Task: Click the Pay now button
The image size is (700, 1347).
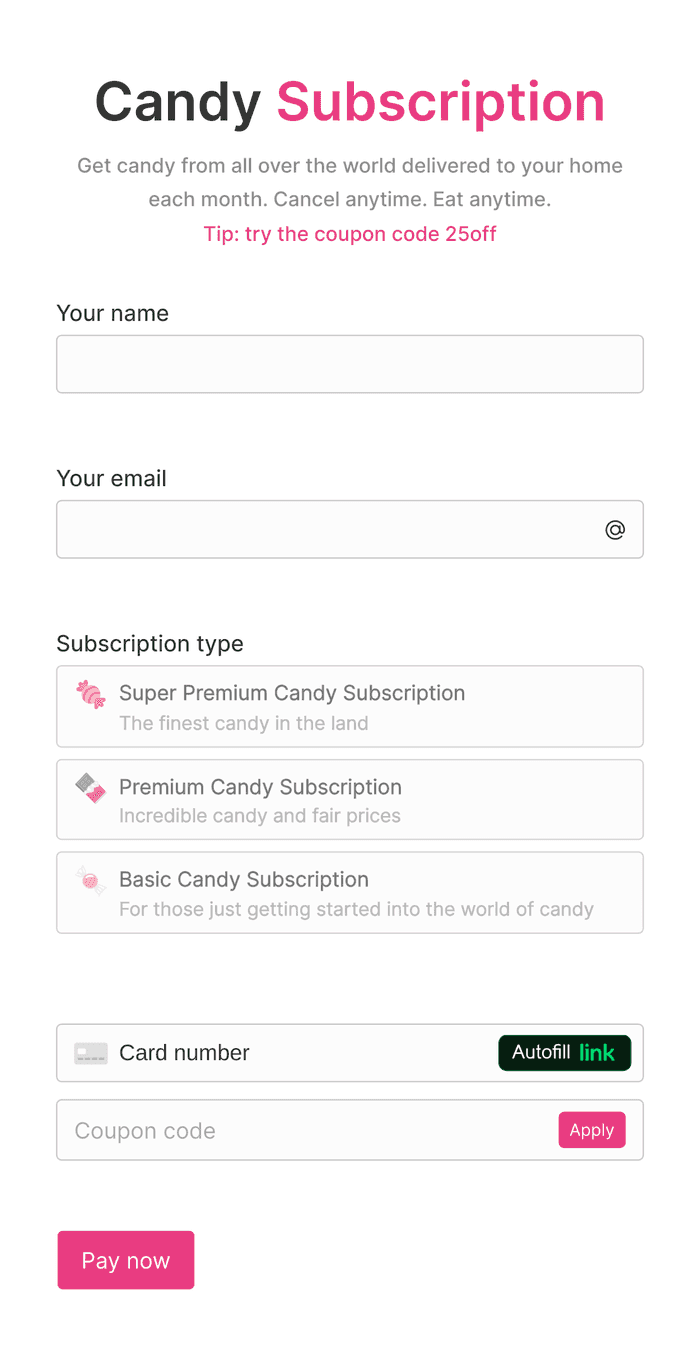Action: (125, 1260)
